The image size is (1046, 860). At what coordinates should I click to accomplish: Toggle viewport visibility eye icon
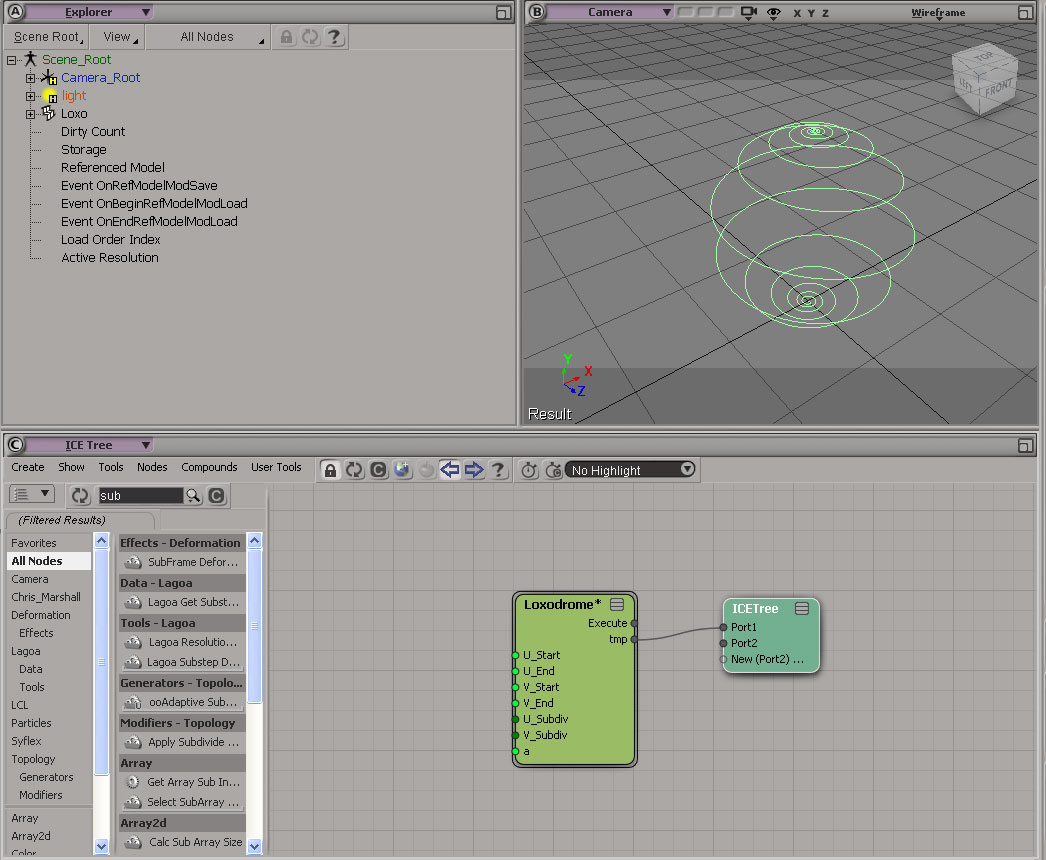773,13
